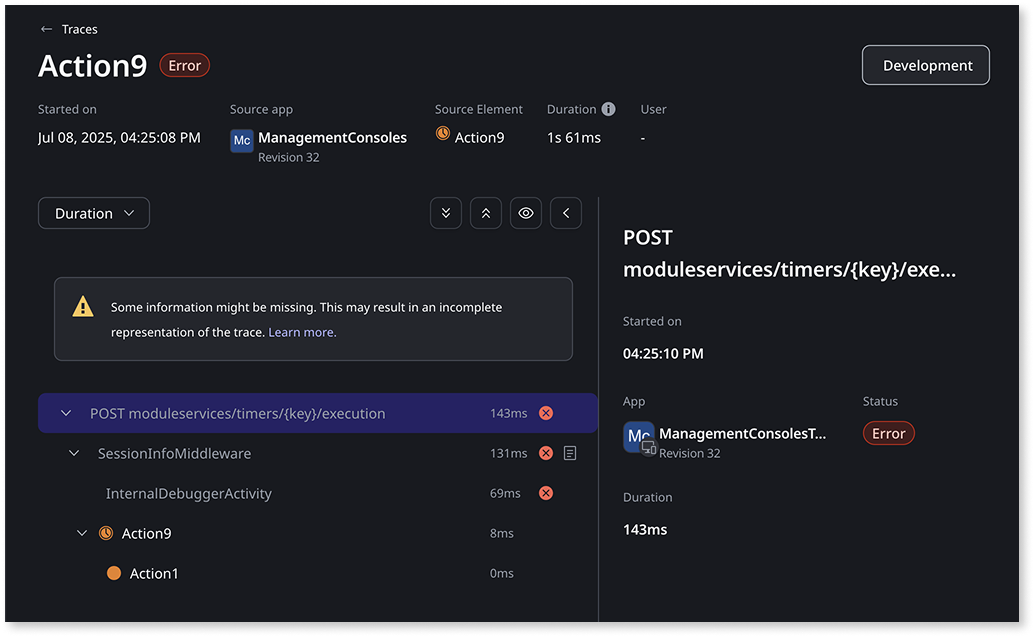This screenshot has width=1034, height=637.
Task: Click the Error badge next to Action9 title
Action: pyautogui.click(x=184, y=64)
